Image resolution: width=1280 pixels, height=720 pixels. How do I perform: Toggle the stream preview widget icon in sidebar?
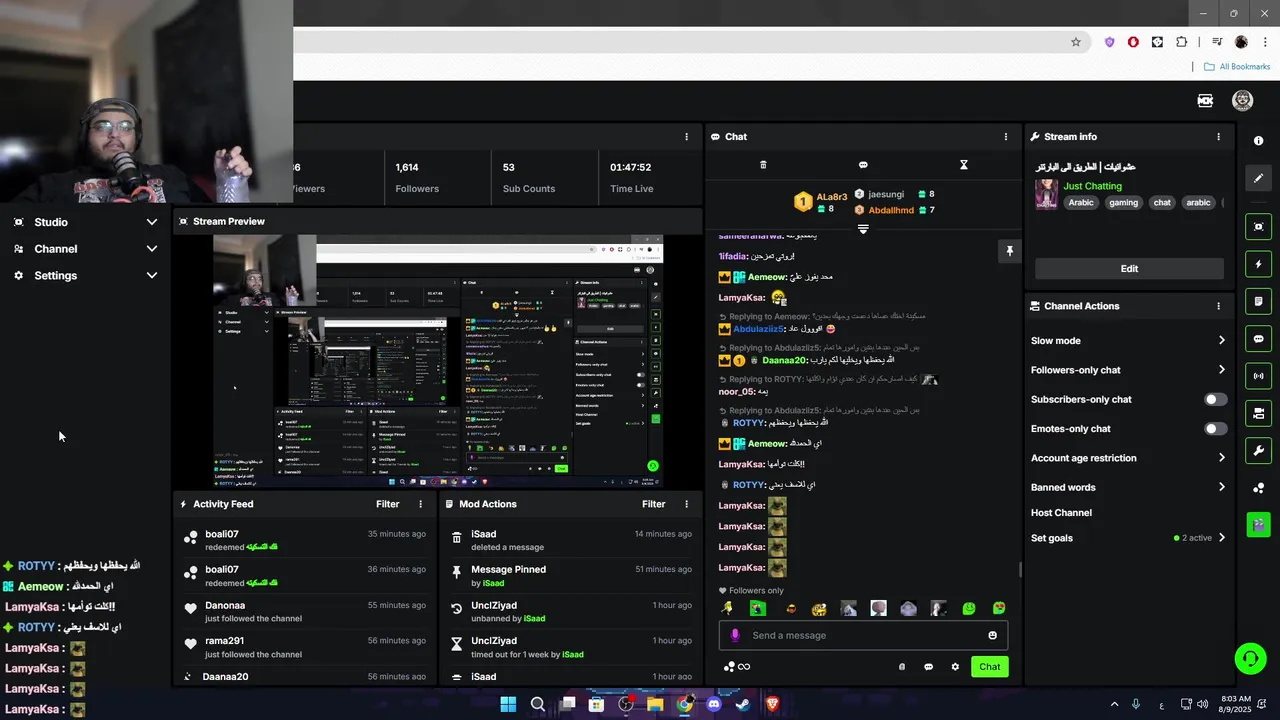(1259, 227)
